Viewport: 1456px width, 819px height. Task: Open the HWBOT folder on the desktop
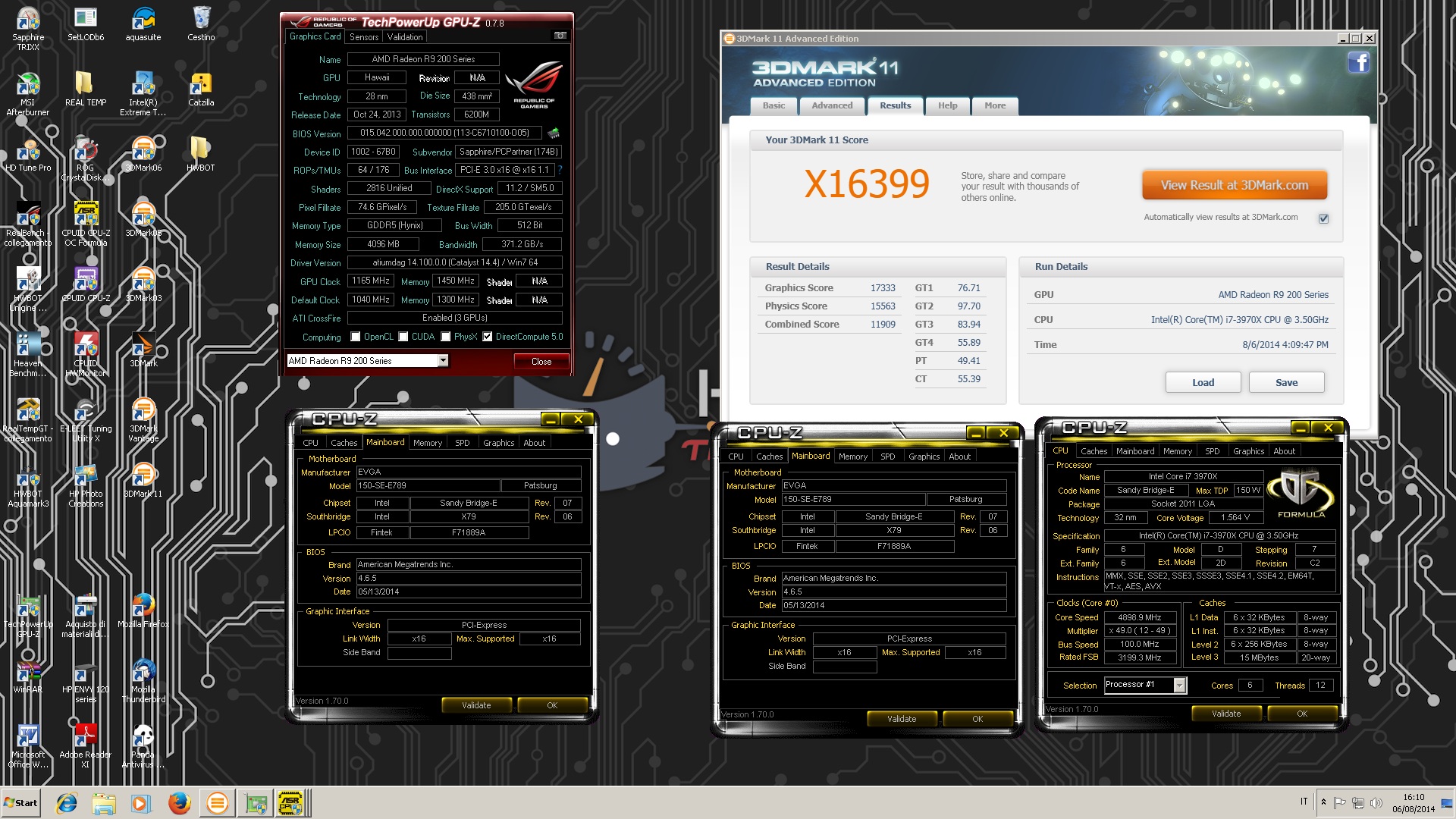(x=201, y=155)
